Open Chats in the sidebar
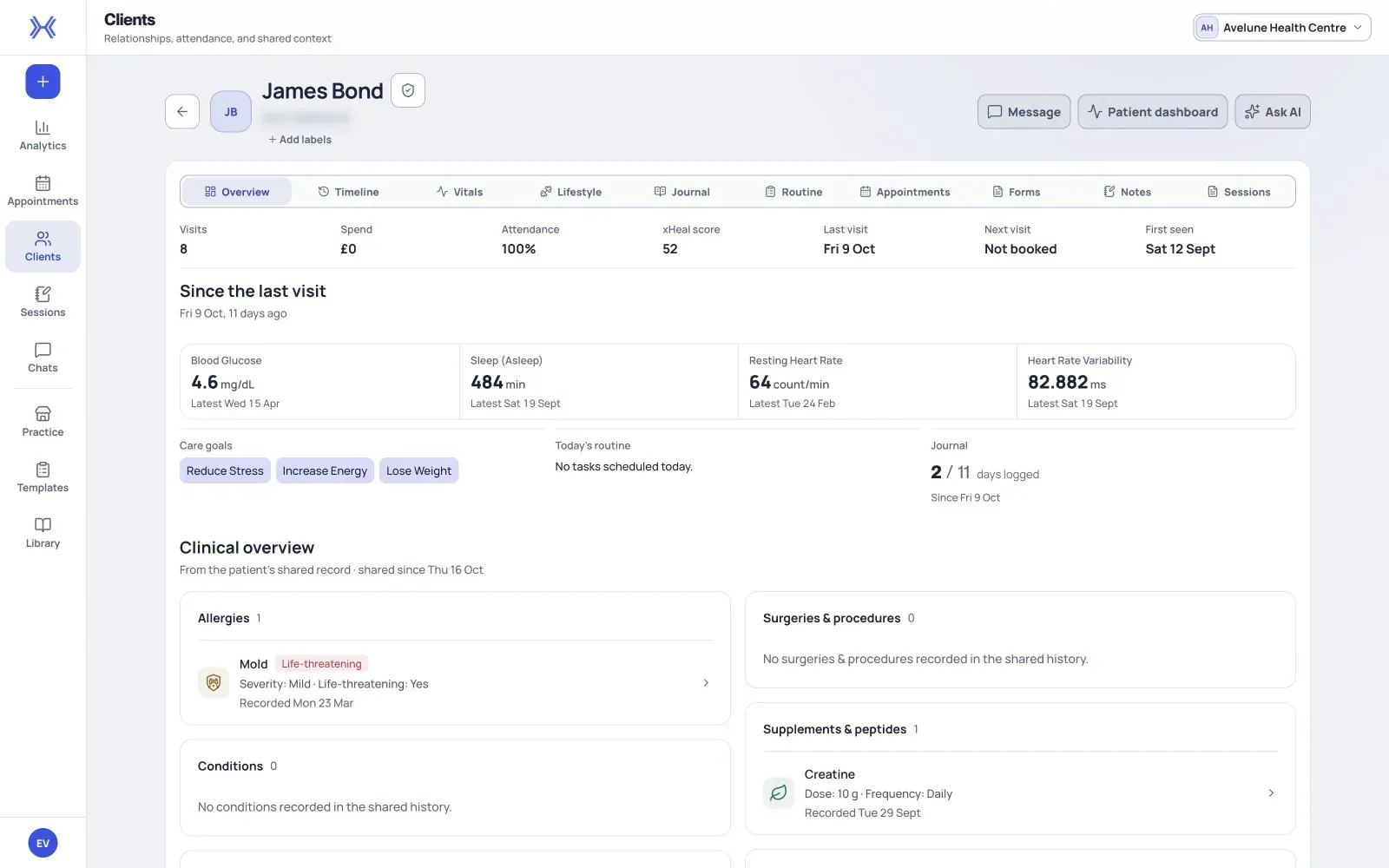Image resolution: width=1389 pixels, height=868 pixels. tap(43, 358)
